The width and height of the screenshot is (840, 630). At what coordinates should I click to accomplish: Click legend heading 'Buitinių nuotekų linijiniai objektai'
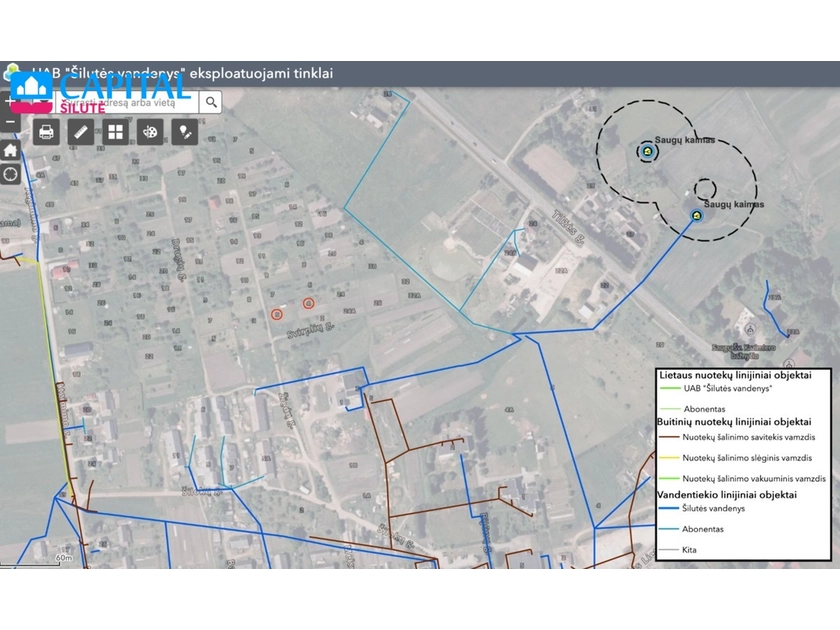coord(734,422)
